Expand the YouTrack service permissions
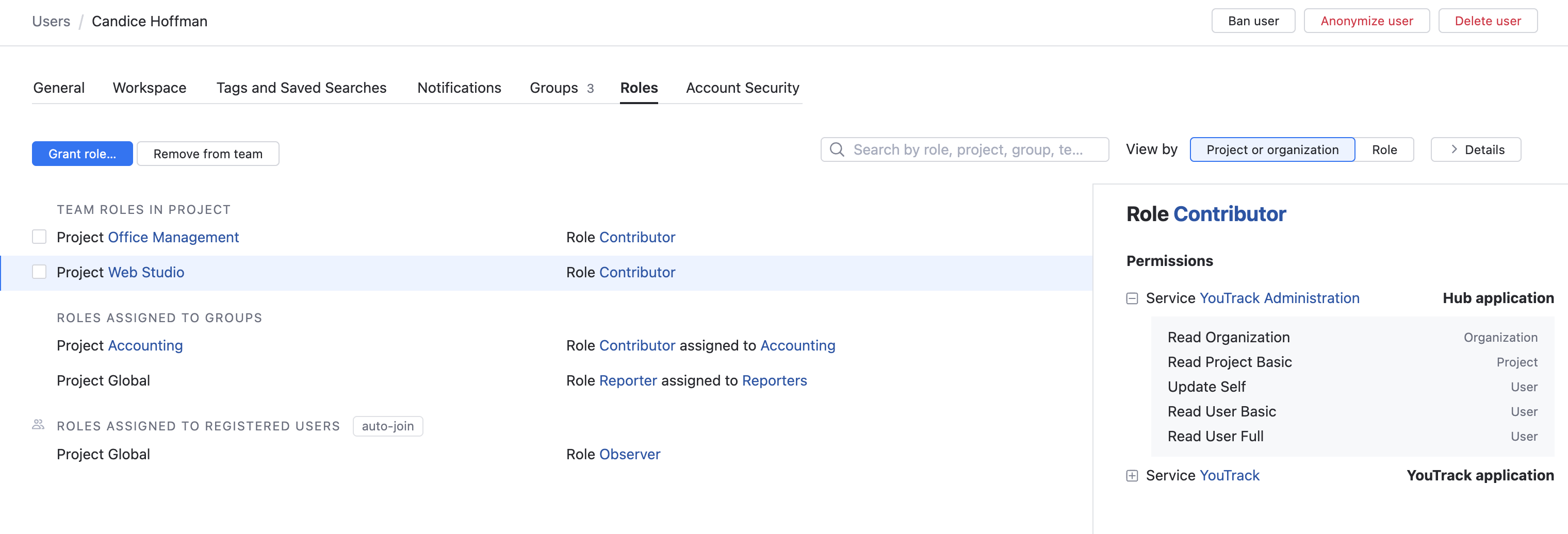 point(1132,476)
